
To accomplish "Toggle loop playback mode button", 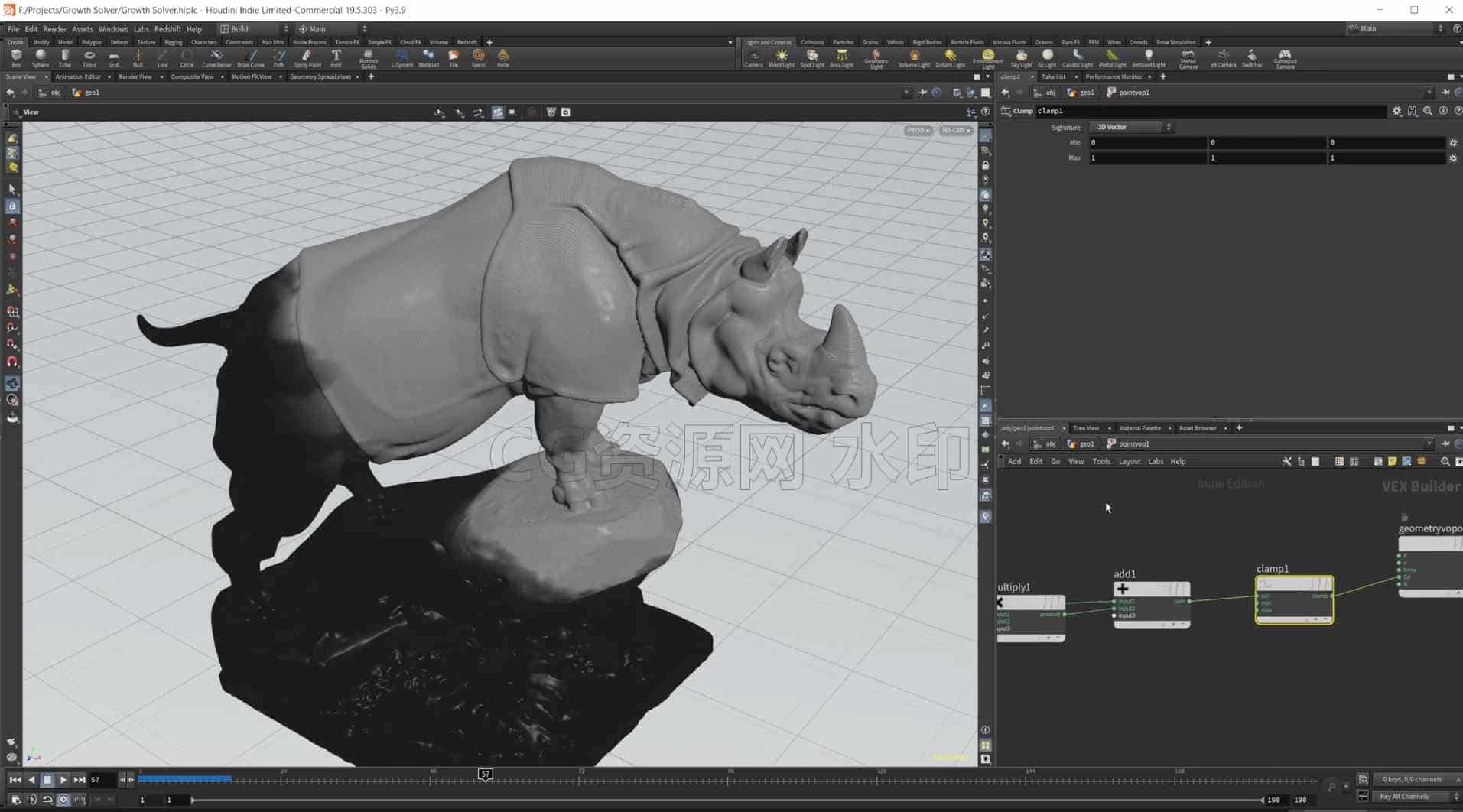I will click(x=47, y=799).
